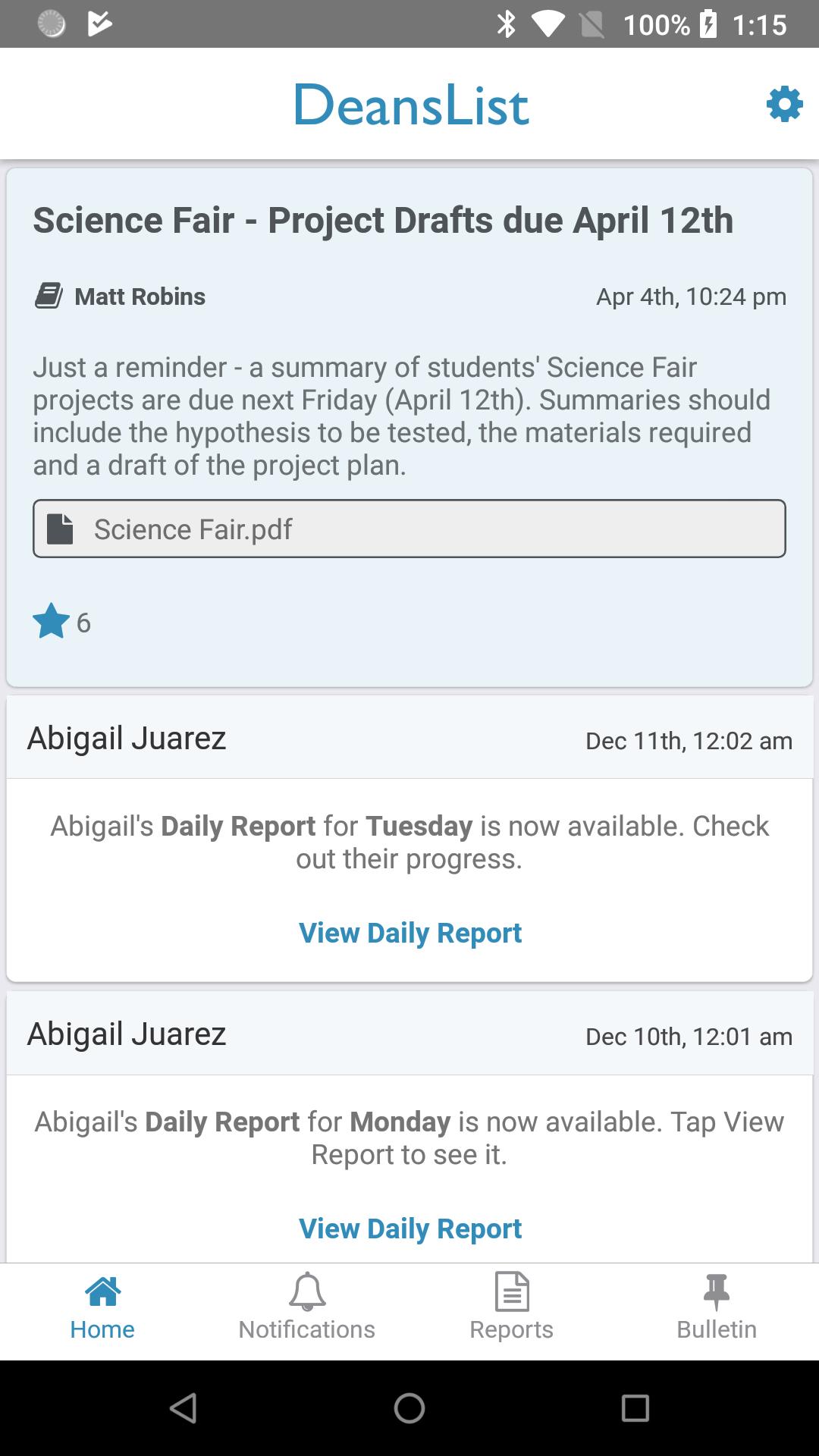
Task: Open settings with the gear icon
Action: [x=784, y=104]
